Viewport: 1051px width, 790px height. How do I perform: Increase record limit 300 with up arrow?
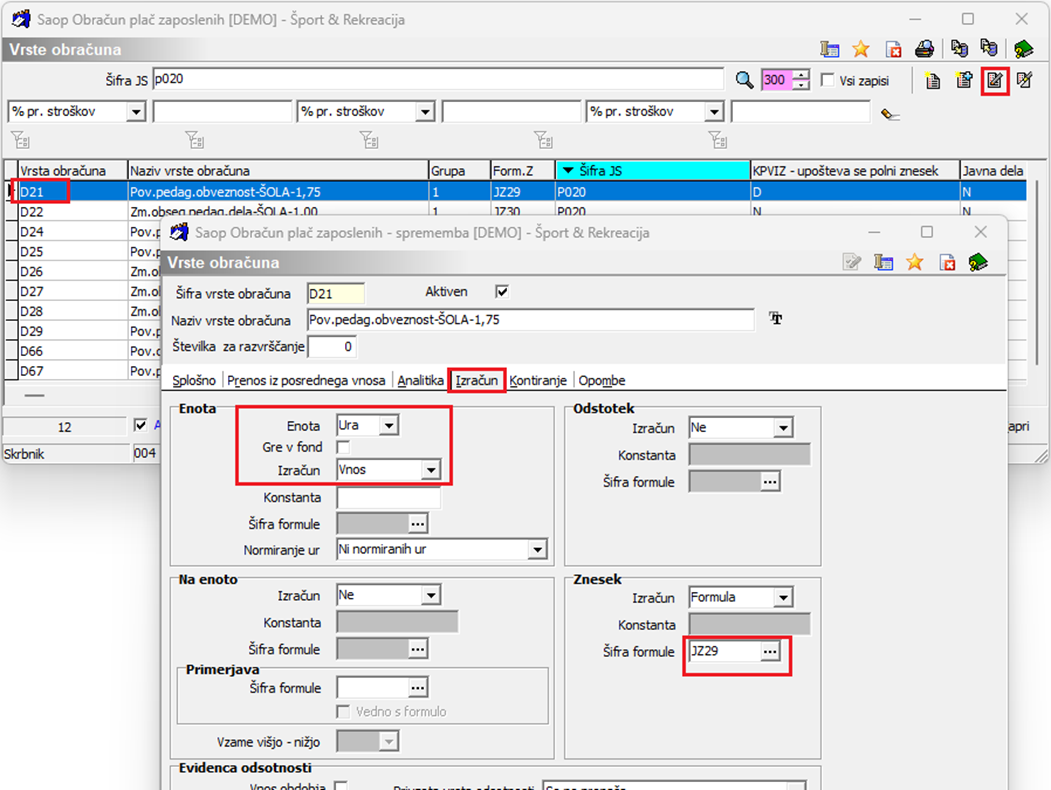pos(802,75)
